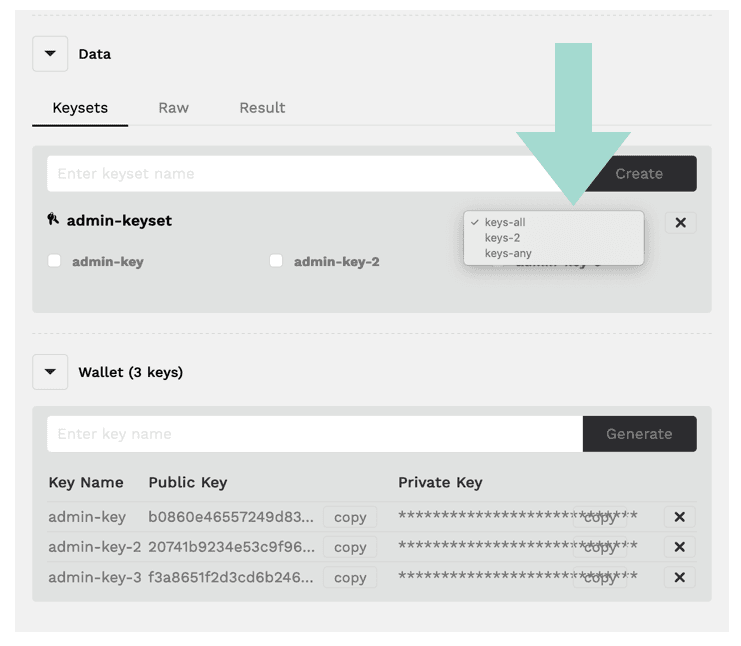This screenshot has width=741, height=646.
Task: Collapse the Wallet (3 keys) section
Action: 50,372
